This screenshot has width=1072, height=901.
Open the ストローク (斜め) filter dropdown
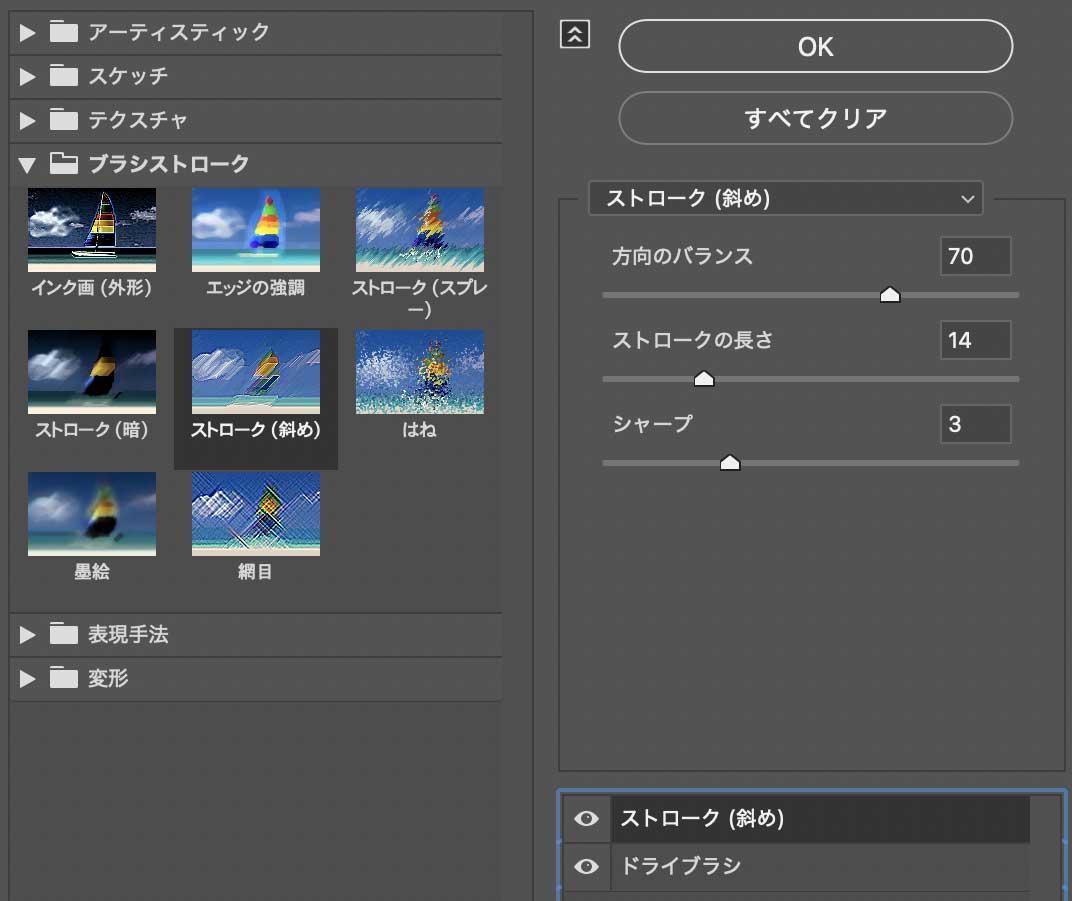pyautogui.click(x=787, y=198)
